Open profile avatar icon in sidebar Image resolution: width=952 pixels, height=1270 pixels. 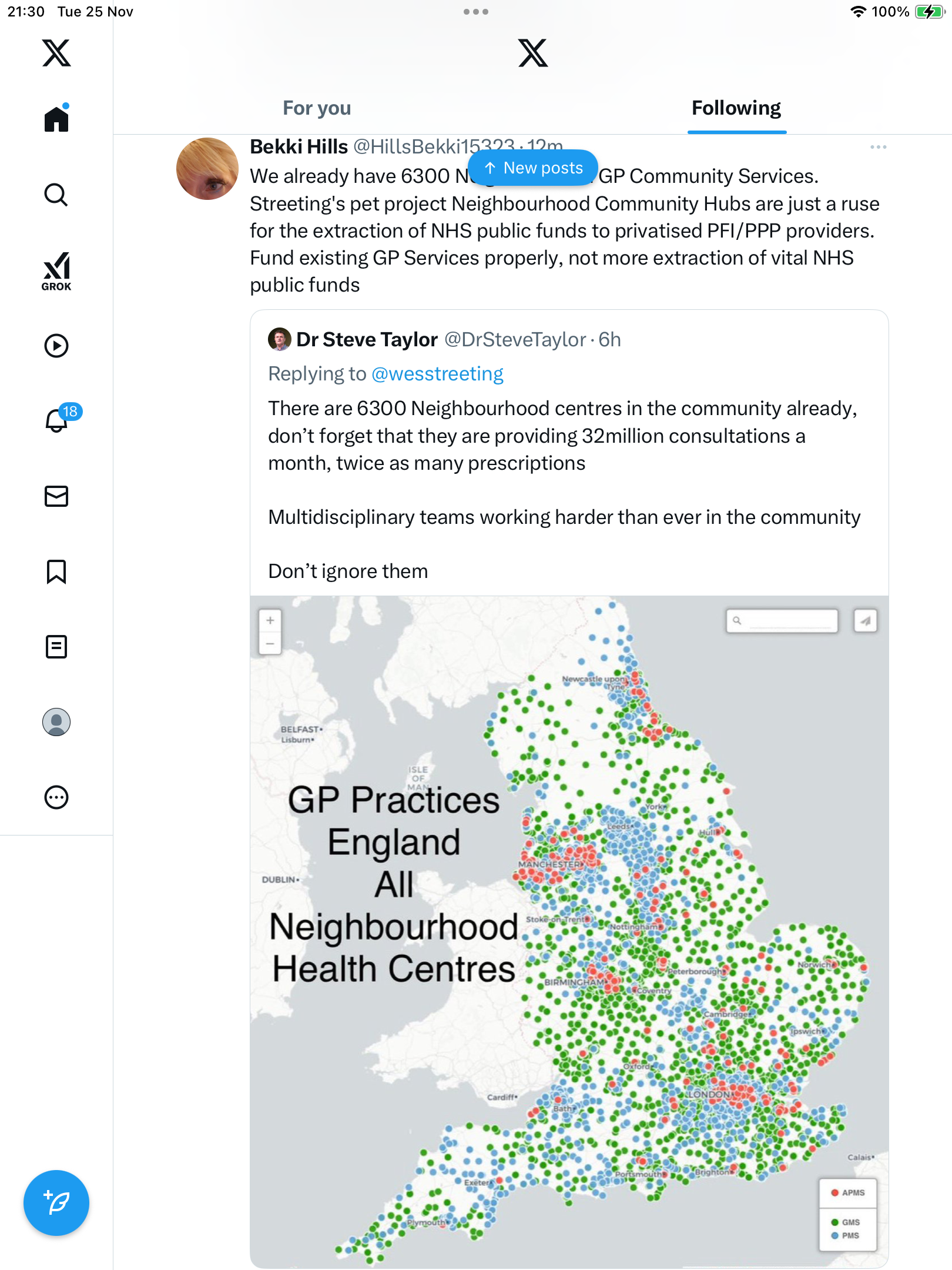(56, 722)
